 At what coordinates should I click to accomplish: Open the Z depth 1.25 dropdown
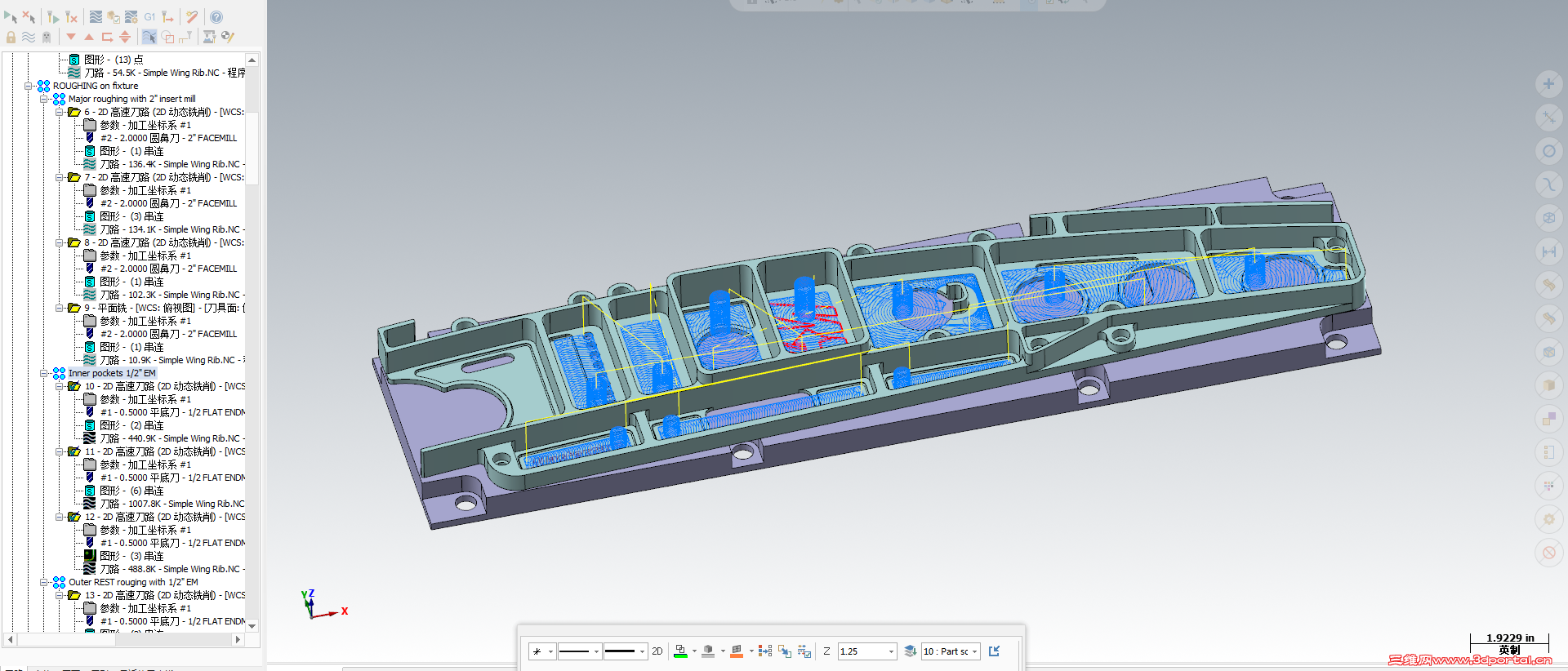pyautogui.click(x=891, y=651)
